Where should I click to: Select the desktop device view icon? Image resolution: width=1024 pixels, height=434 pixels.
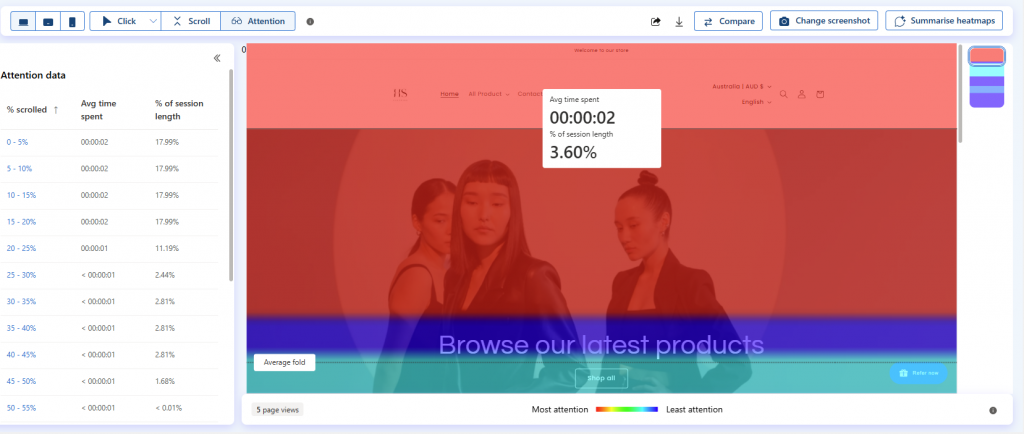(x=23, y=21)
